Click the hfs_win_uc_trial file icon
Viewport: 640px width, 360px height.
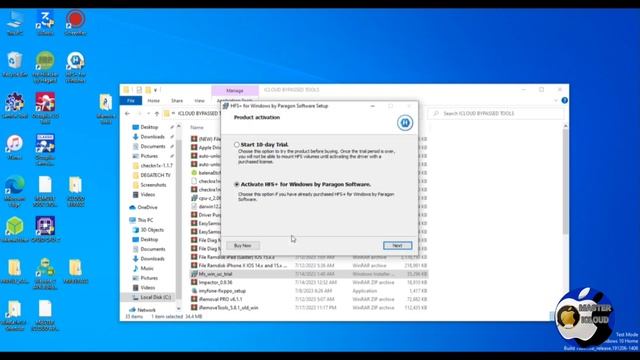click(x=194, y=274)
